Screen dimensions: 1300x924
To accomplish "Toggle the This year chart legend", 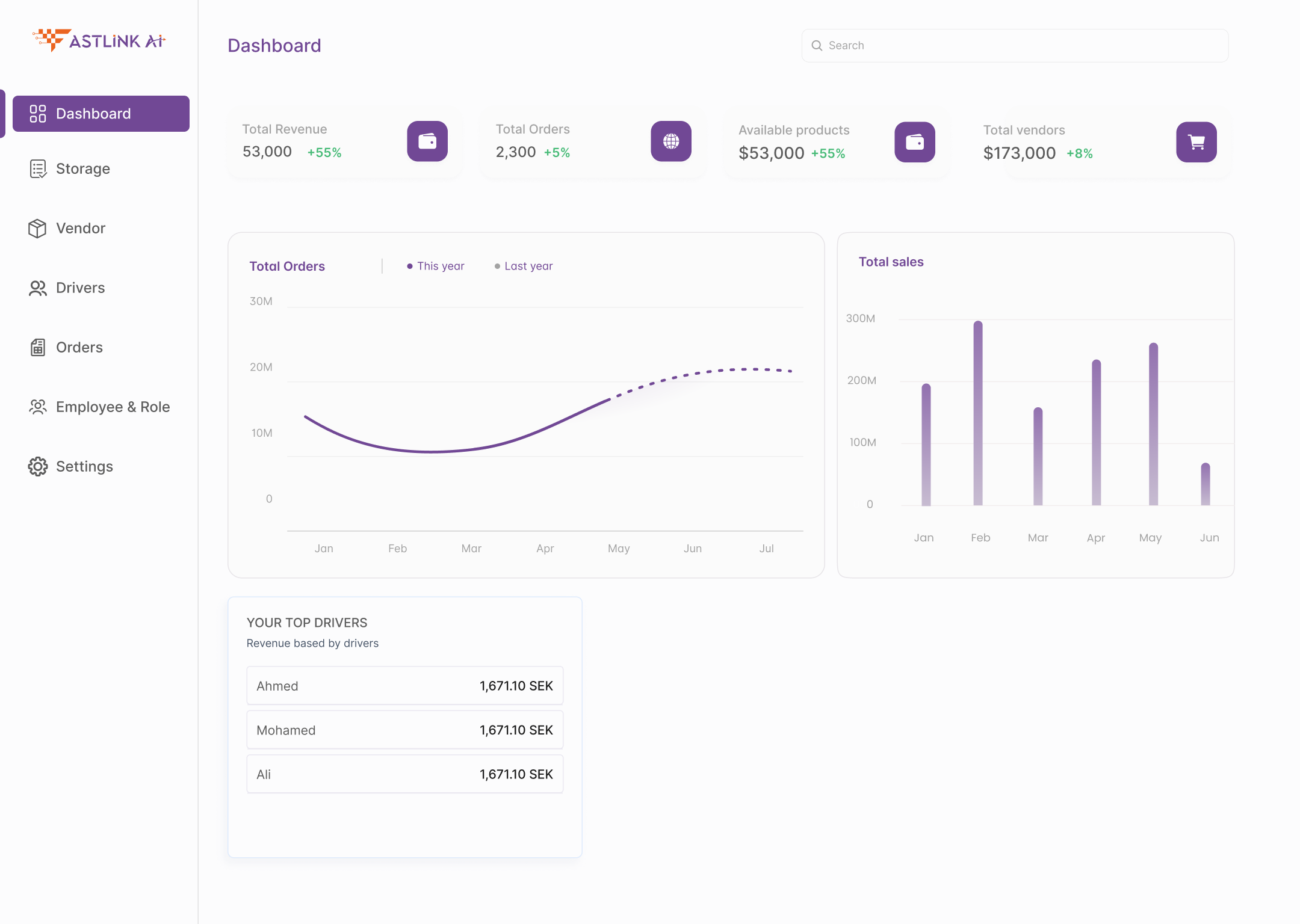I will coord(436,266).
